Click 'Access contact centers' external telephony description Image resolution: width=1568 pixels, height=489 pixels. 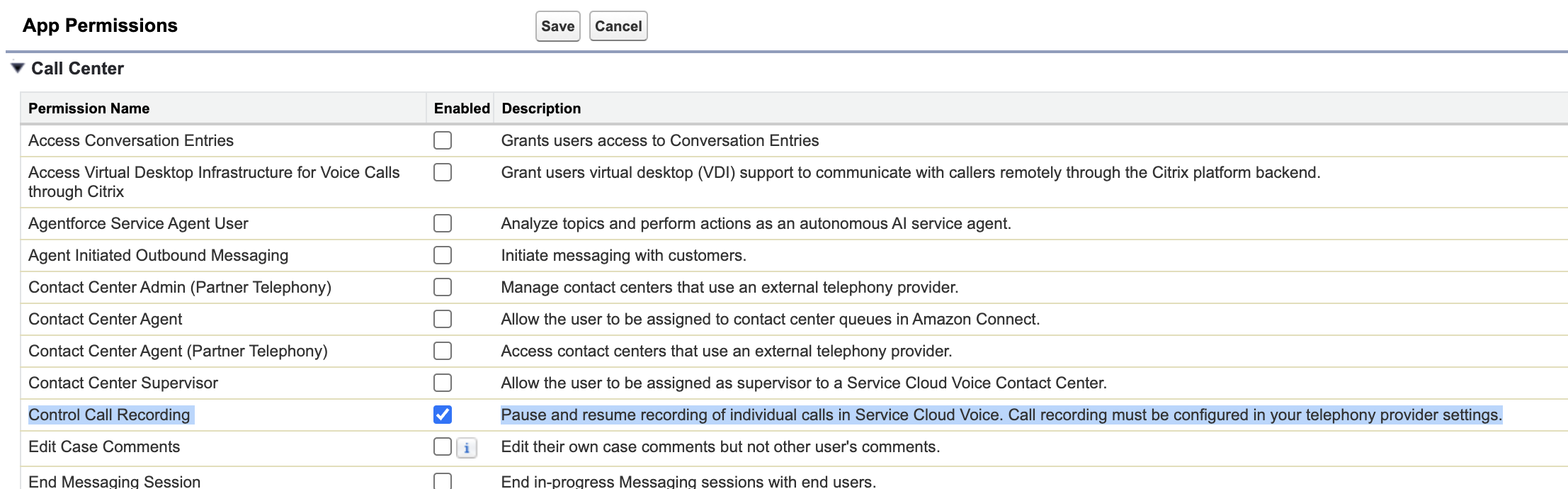coord(727,351)
